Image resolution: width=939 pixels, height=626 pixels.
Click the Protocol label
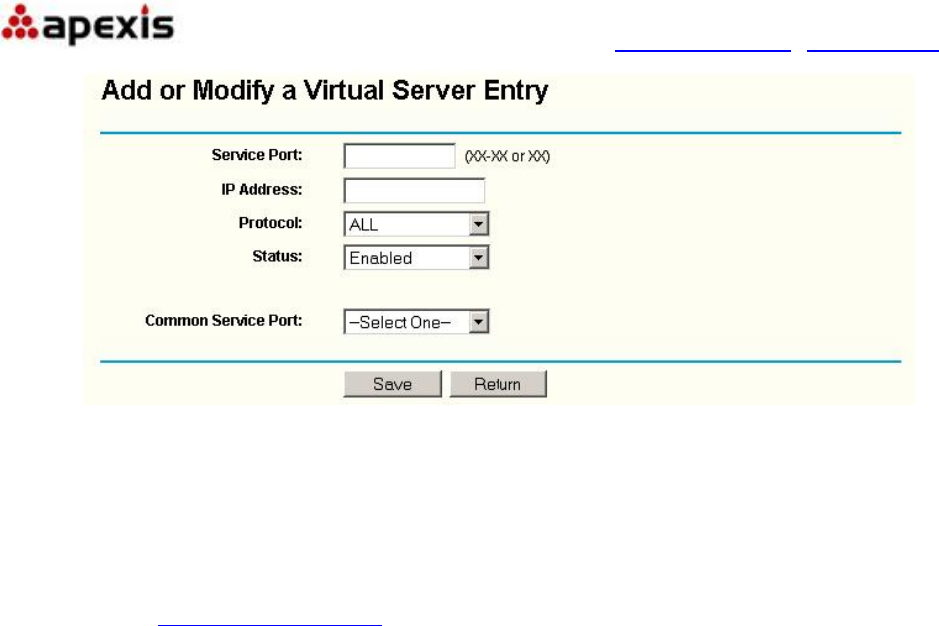click(x=270, y=223)
